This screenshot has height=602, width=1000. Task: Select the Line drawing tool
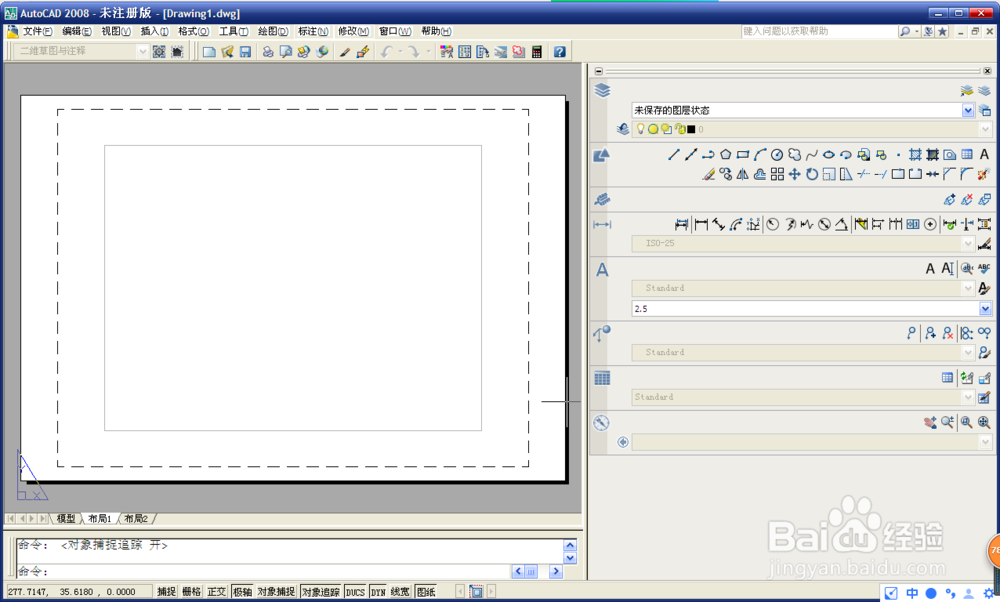click(x=673, y=154)
